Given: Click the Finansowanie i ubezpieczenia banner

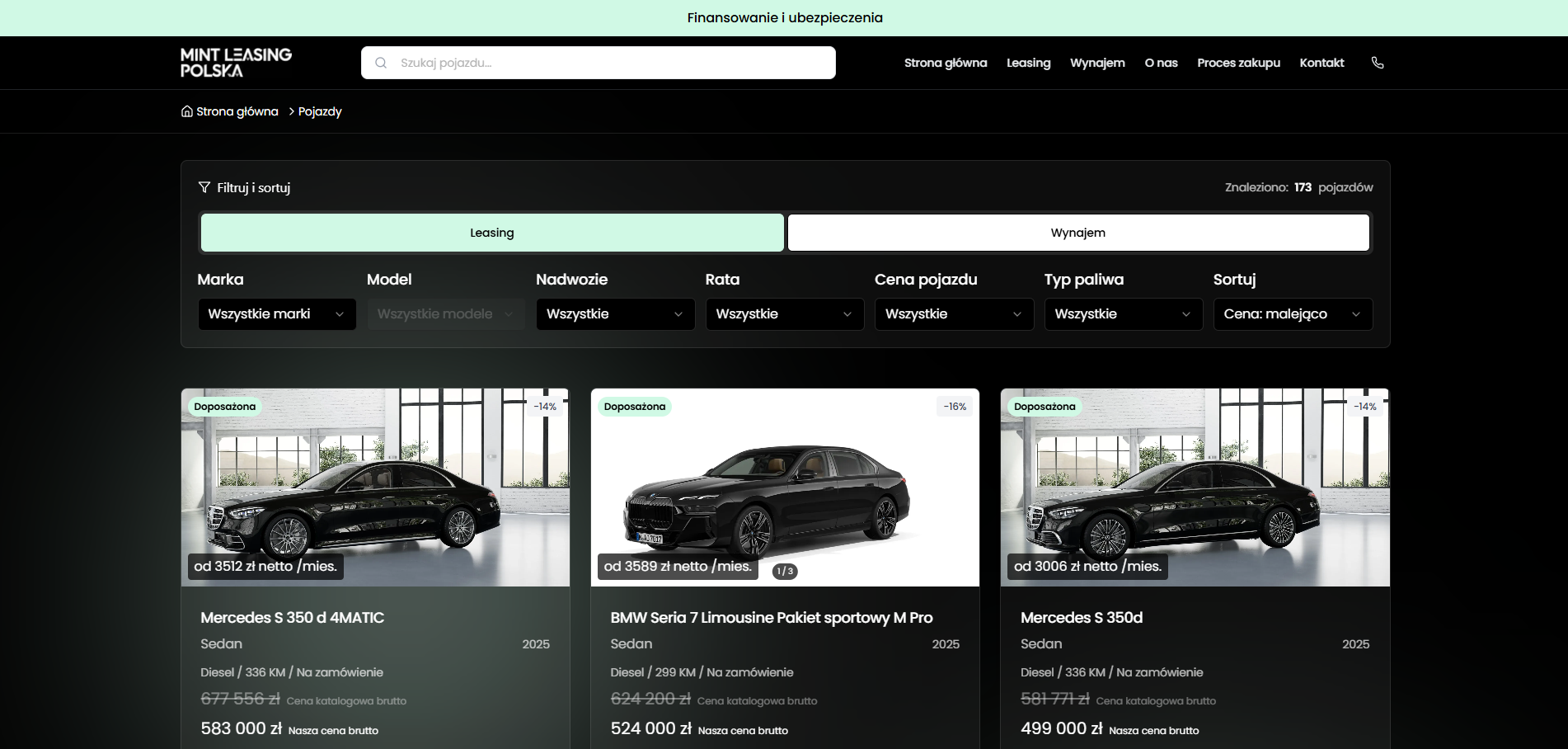Looking at the screenshot, I should tap(785, 18).
